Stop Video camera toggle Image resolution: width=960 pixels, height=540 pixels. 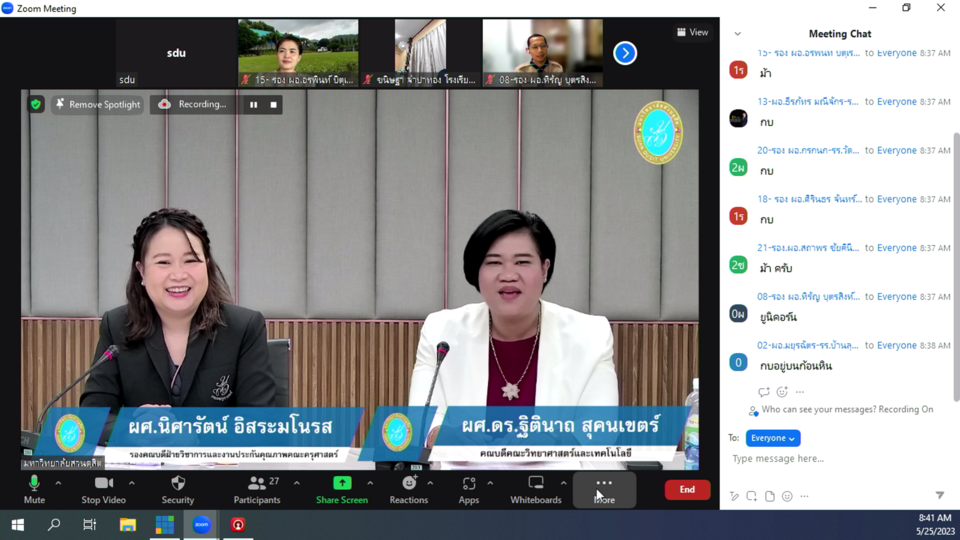pyautogui.click(x=103, y=488)
